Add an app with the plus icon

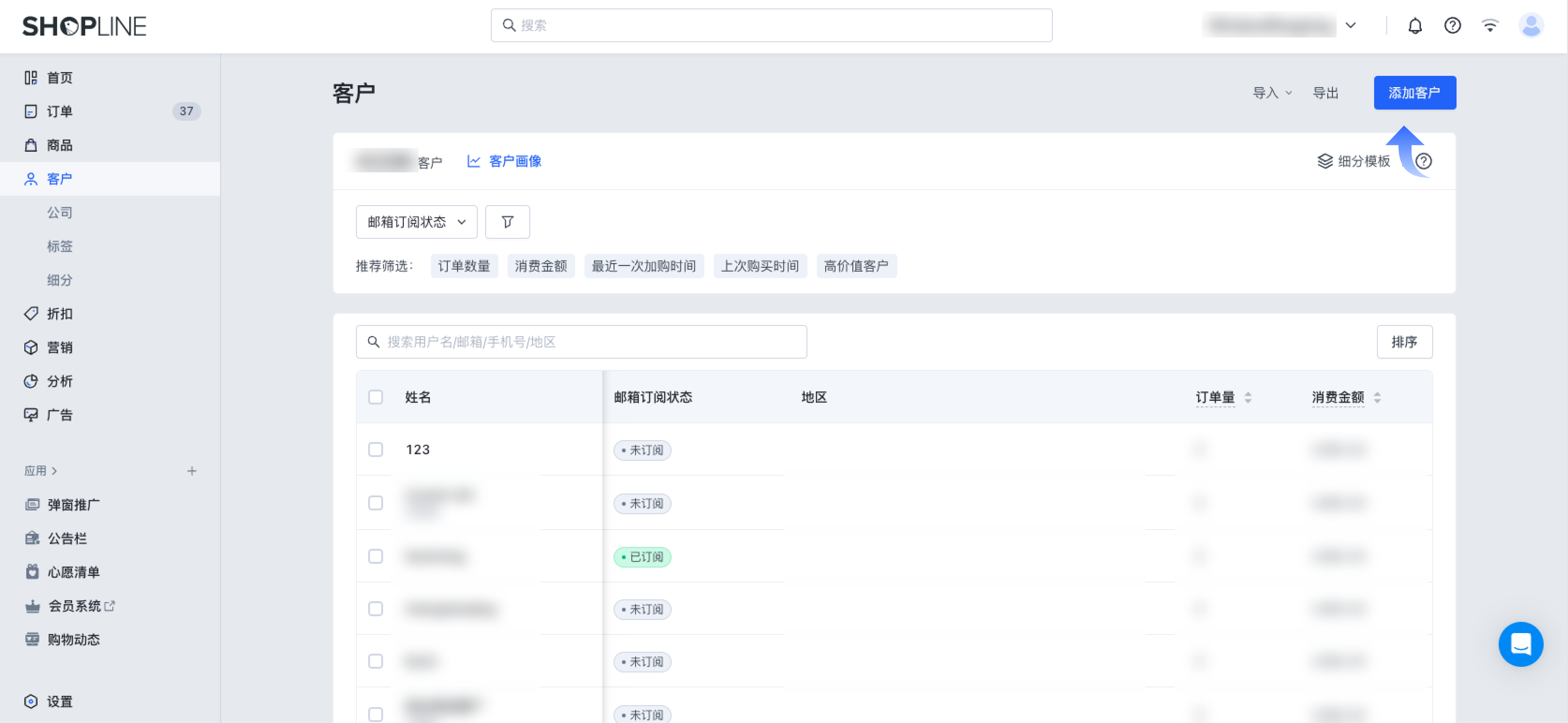[x=192, y=471]
